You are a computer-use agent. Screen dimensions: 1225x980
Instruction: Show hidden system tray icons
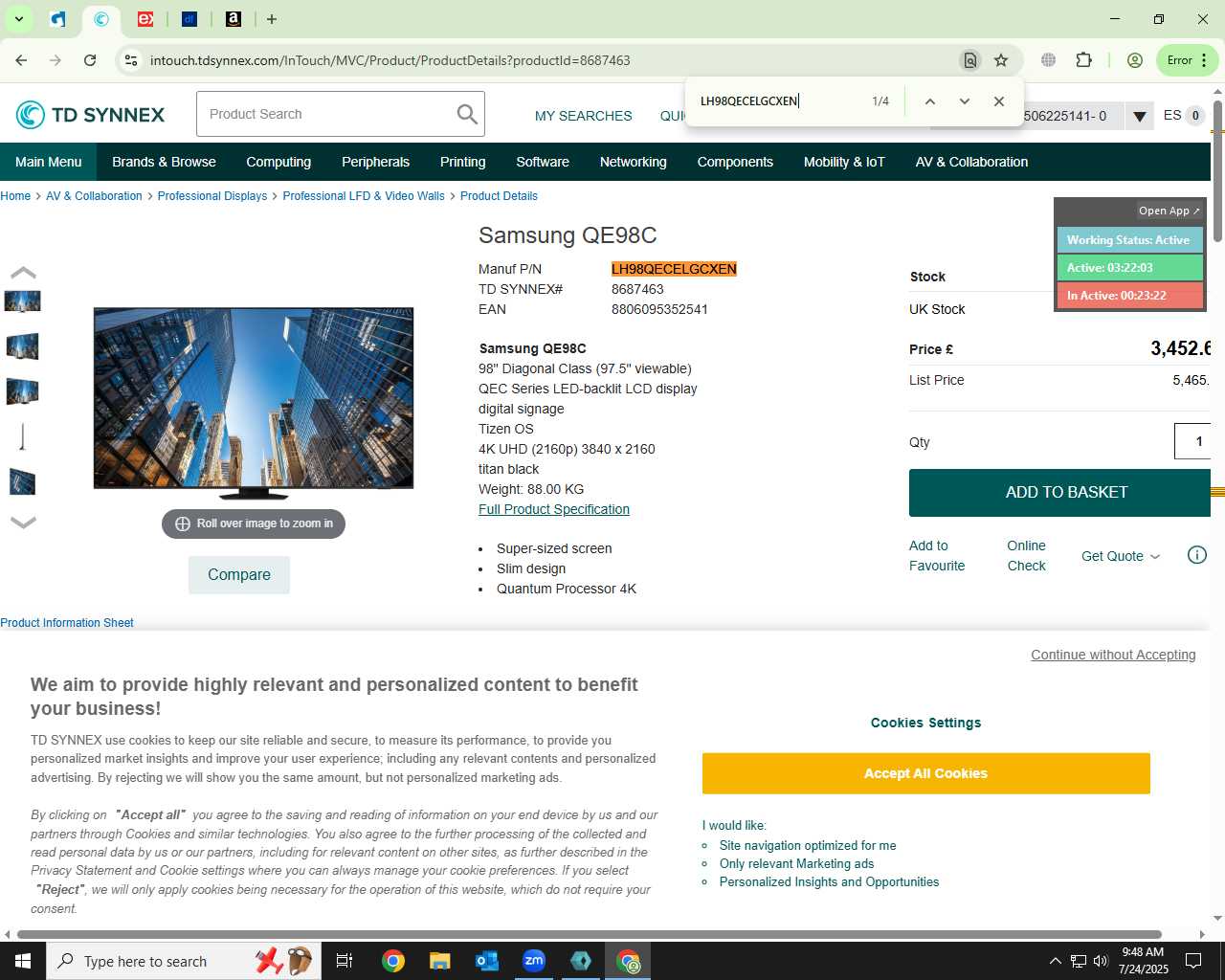tap(1055, 961)
